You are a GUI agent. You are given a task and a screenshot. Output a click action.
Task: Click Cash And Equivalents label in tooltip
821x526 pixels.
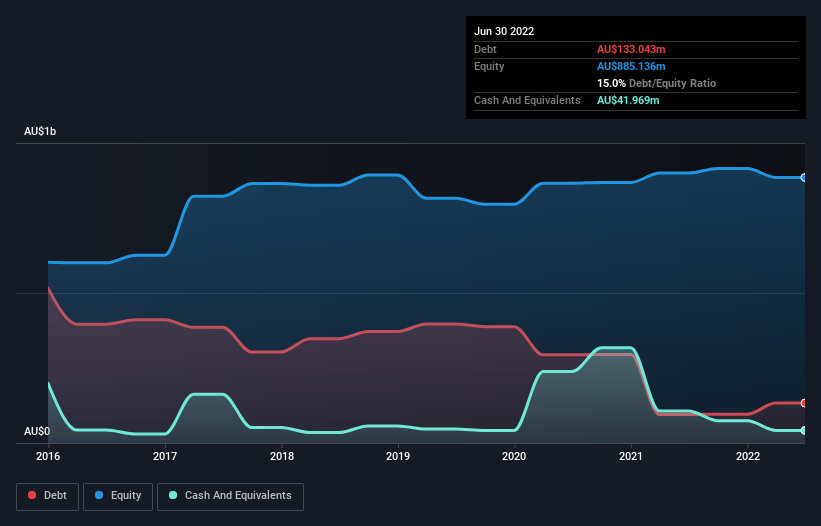click(x=527, y=100)
